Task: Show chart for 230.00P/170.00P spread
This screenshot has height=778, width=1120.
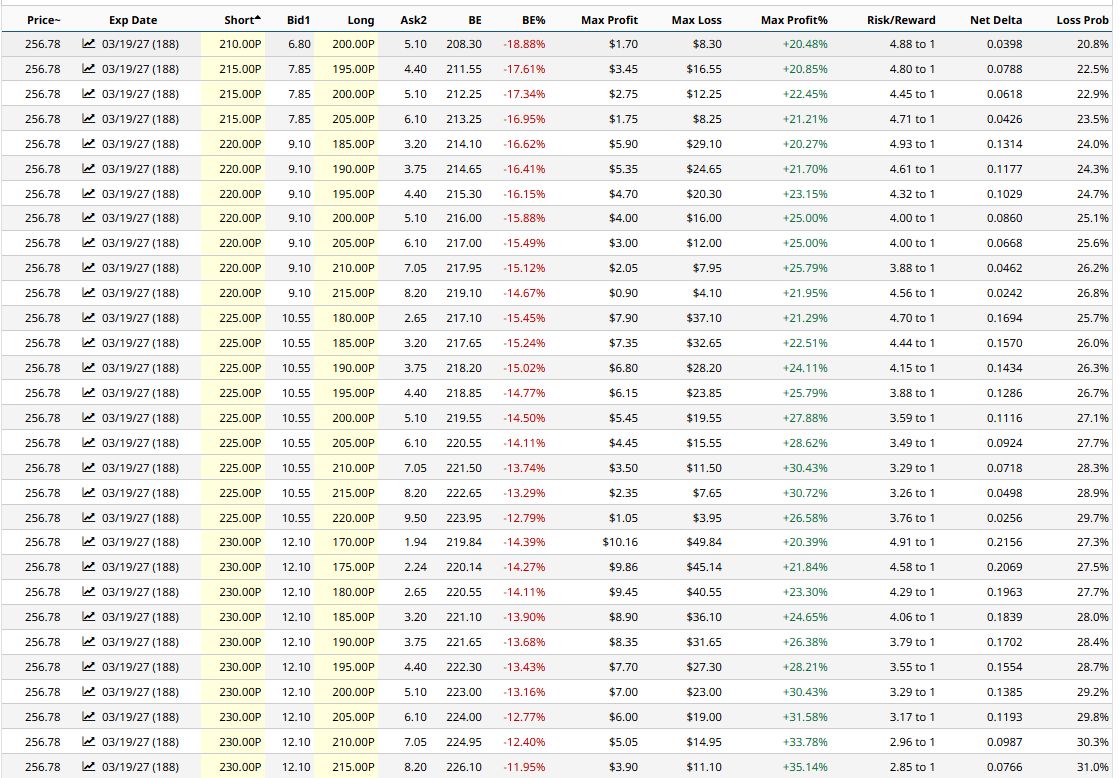Action: 89,542
